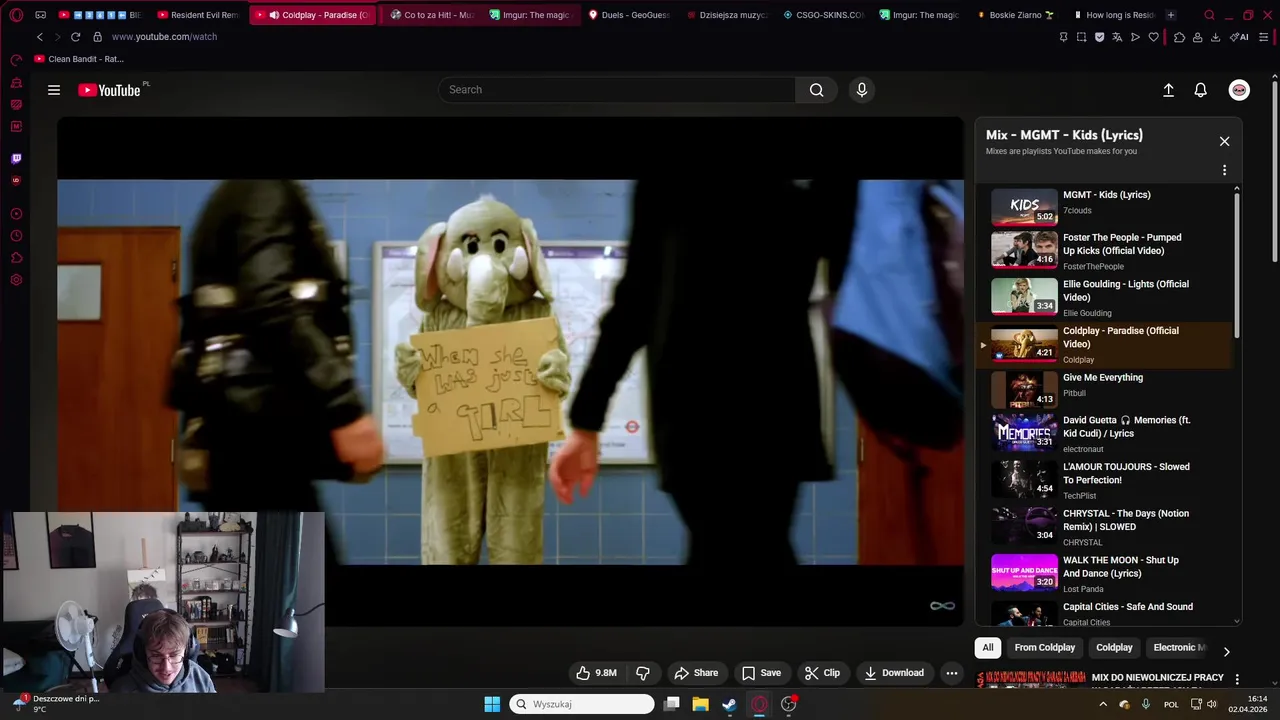
Task: Start voice search with the microphone icon
Action: coord(862,90)
